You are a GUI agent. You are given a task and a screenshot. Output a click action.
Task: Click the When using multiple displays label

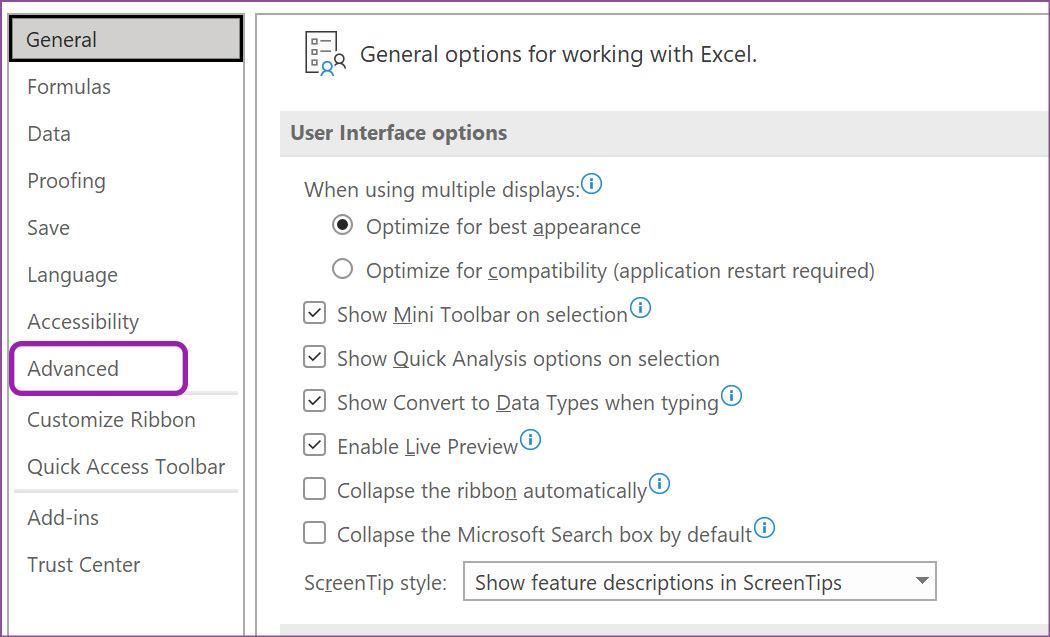441,190
